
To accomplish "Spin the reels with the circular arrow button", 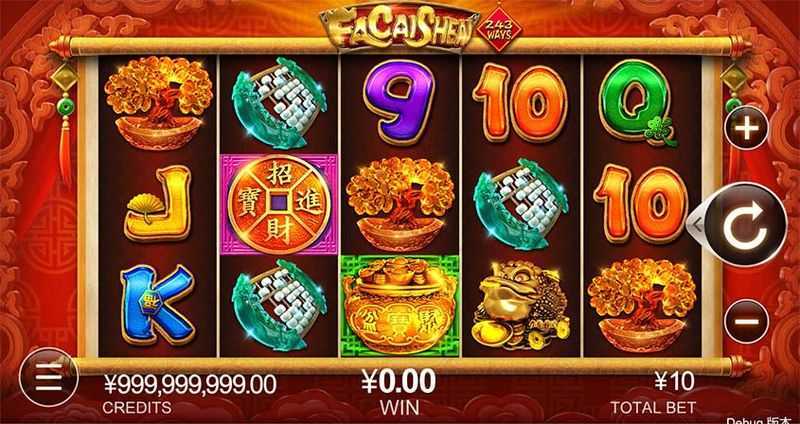I will coord(745,225).
